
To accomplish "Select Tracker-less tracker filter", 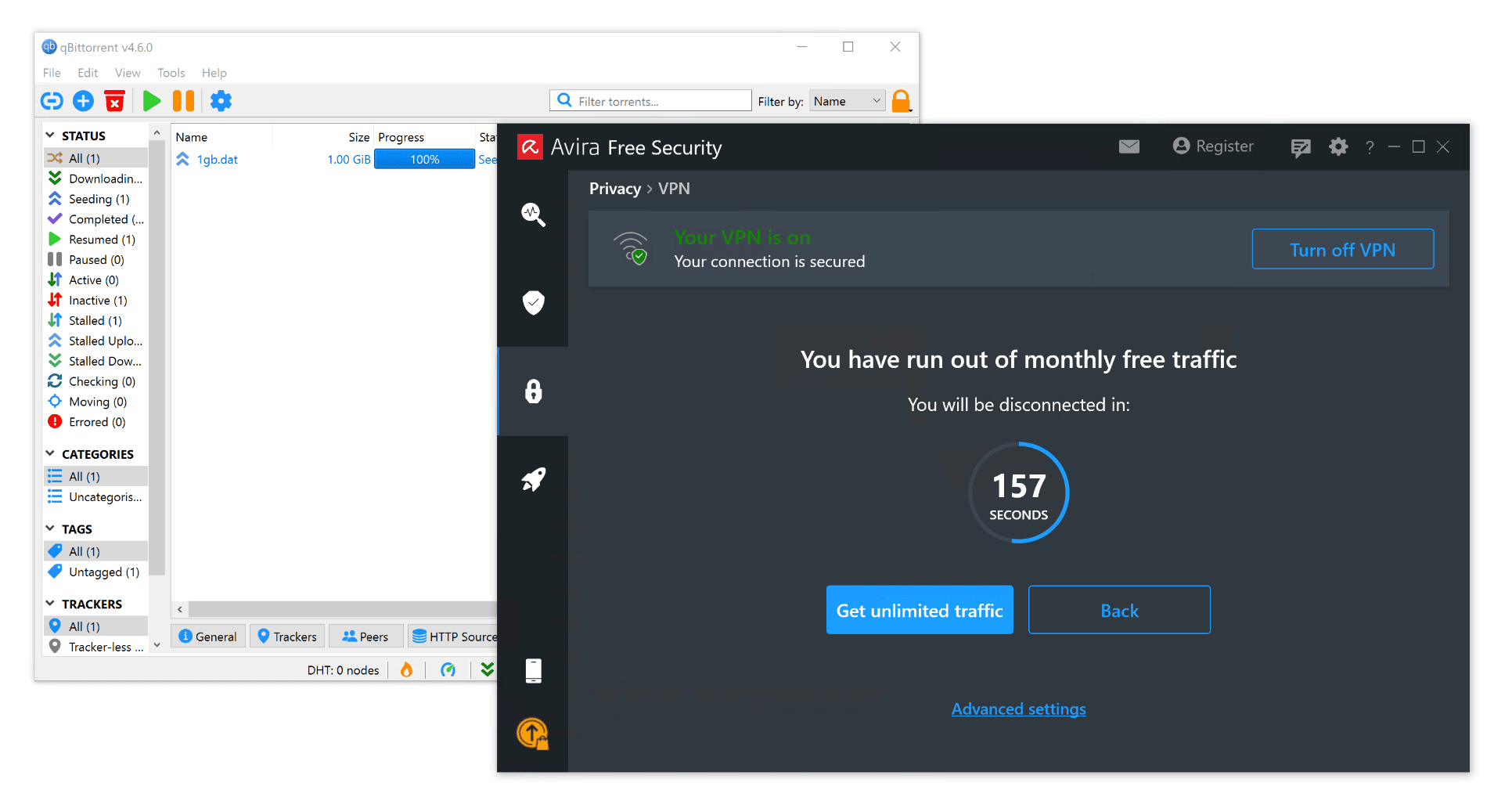I will click(96, 647).
